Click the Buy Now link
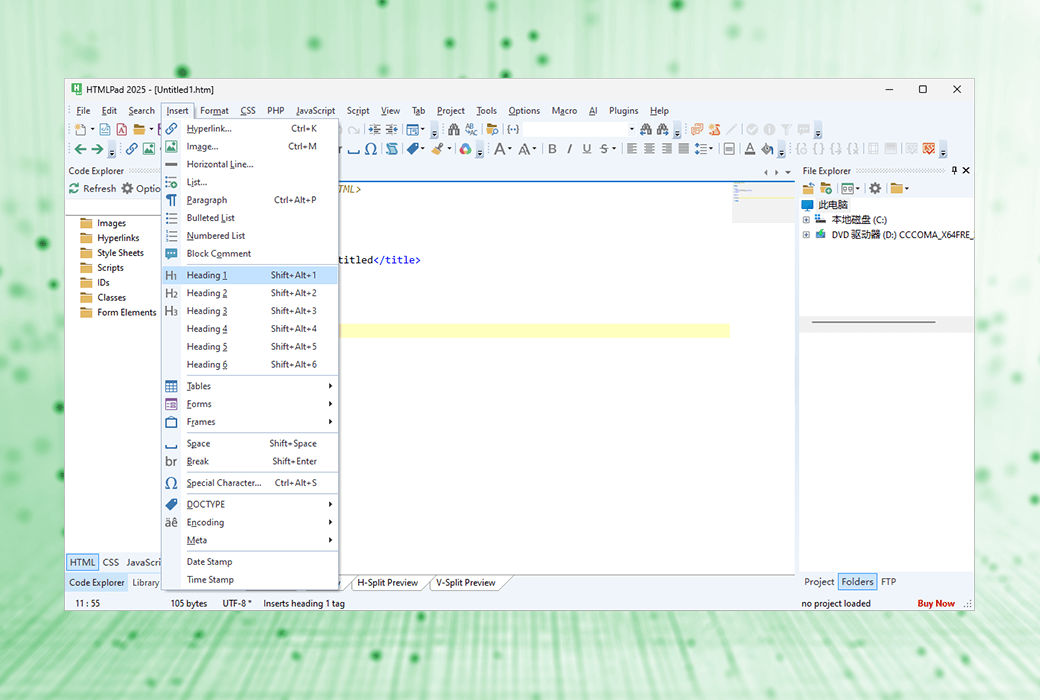Screen dimensions: 1040x700 [x=936, y=603]
